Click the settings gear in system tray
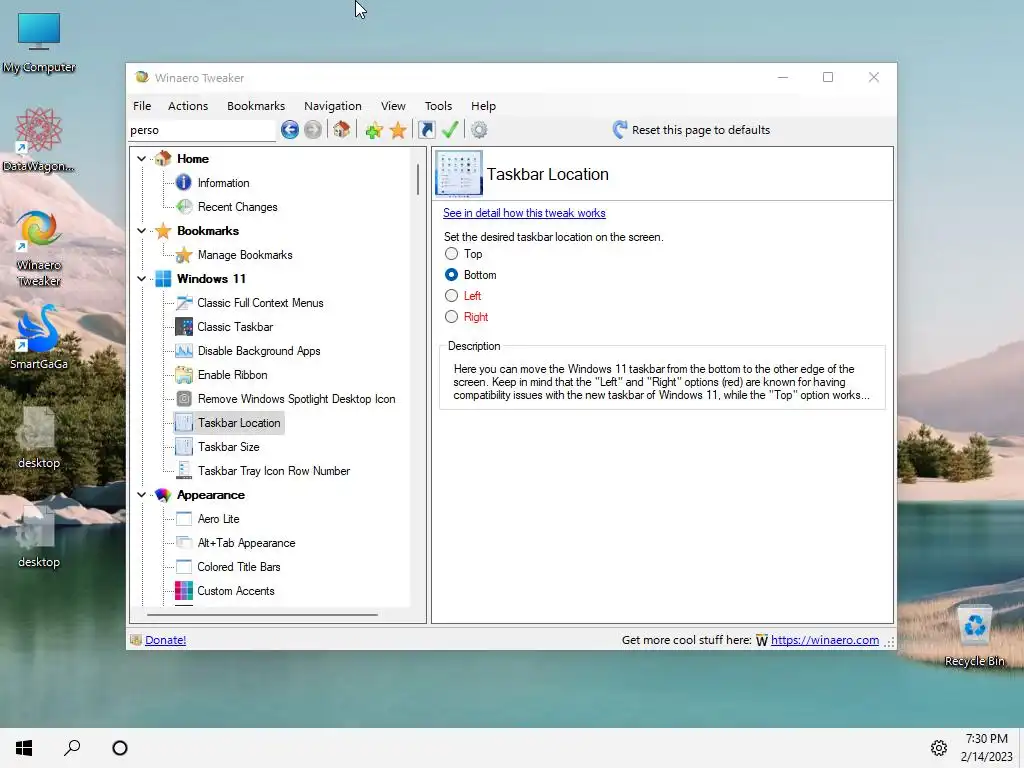 pos(938,748)
